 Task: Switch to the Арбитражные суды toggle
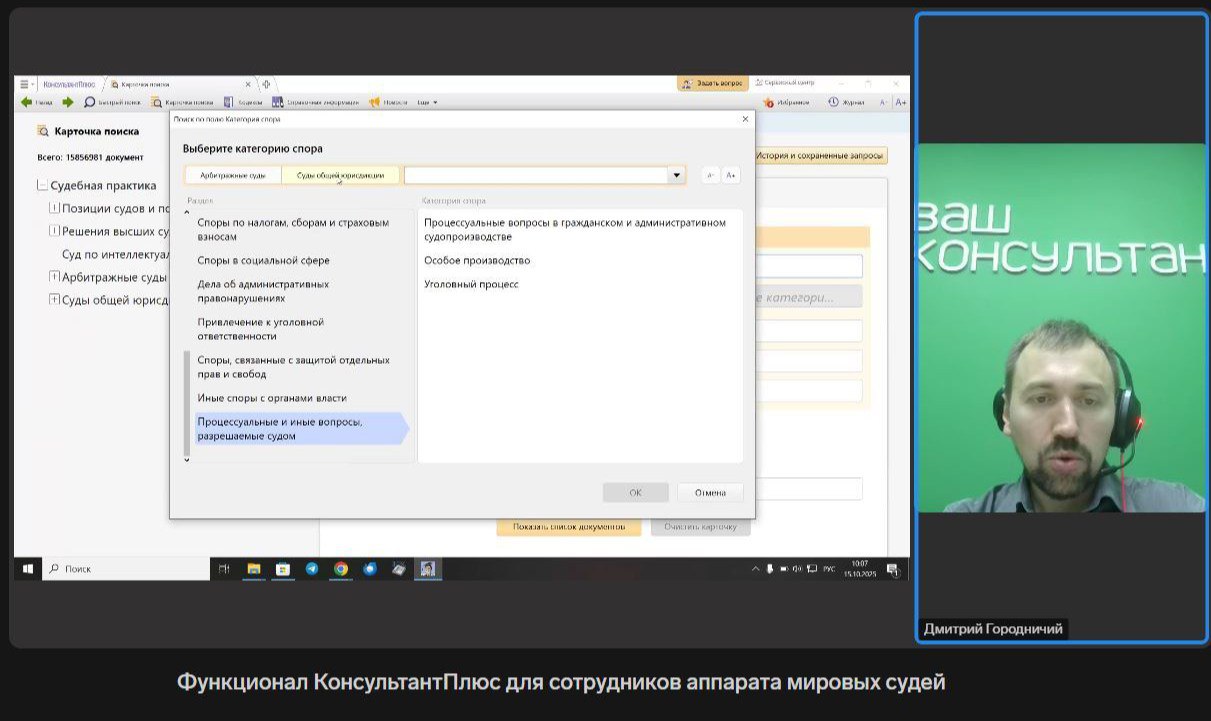[233, 175]
